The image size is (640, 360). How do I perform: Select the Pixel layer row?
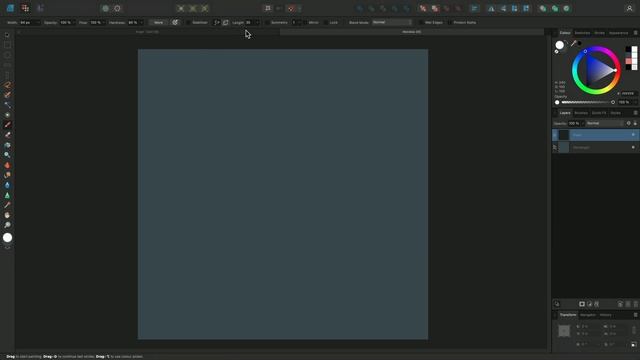click(596, 135)
